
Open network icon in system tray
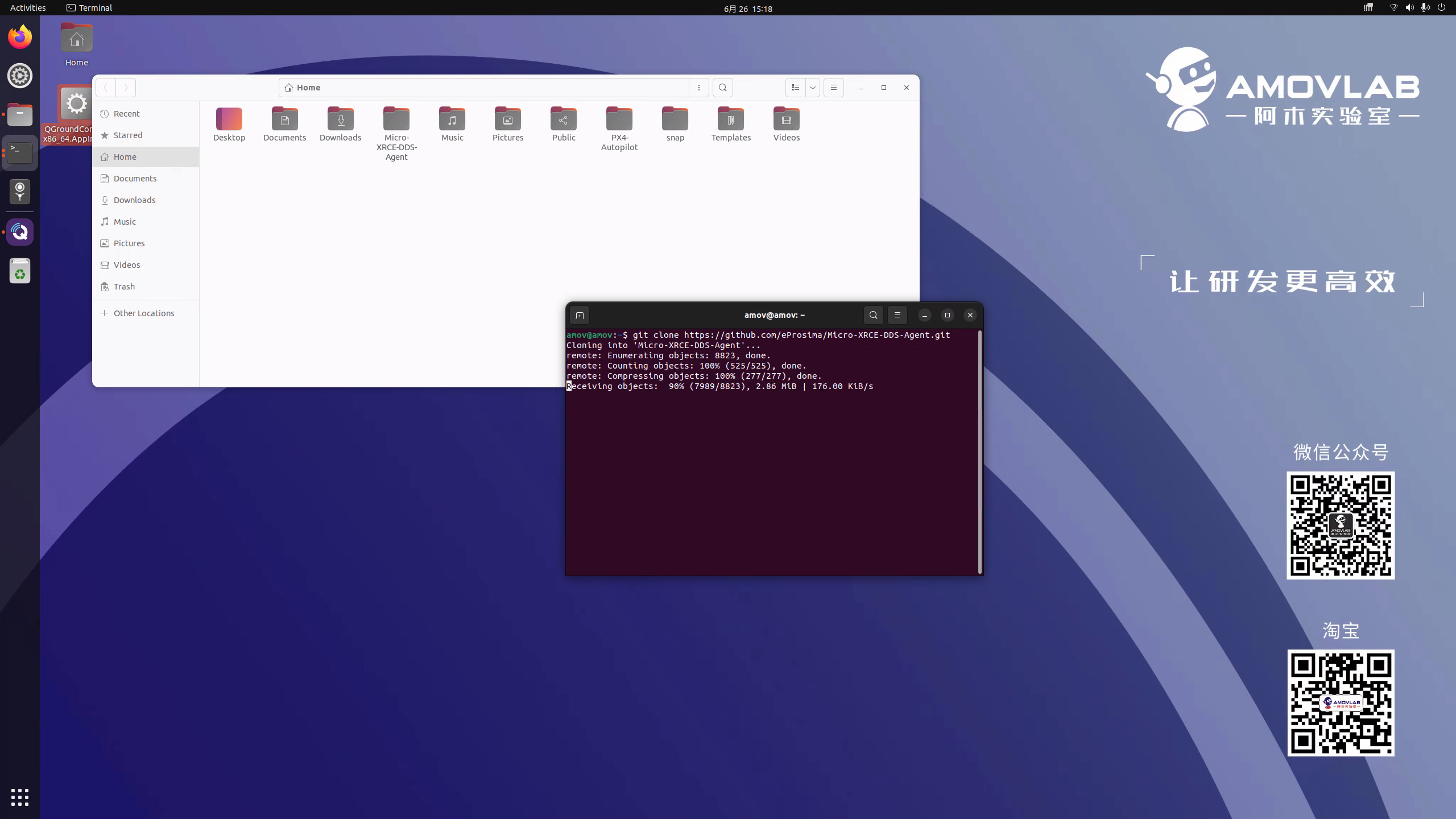point(1393,8)
